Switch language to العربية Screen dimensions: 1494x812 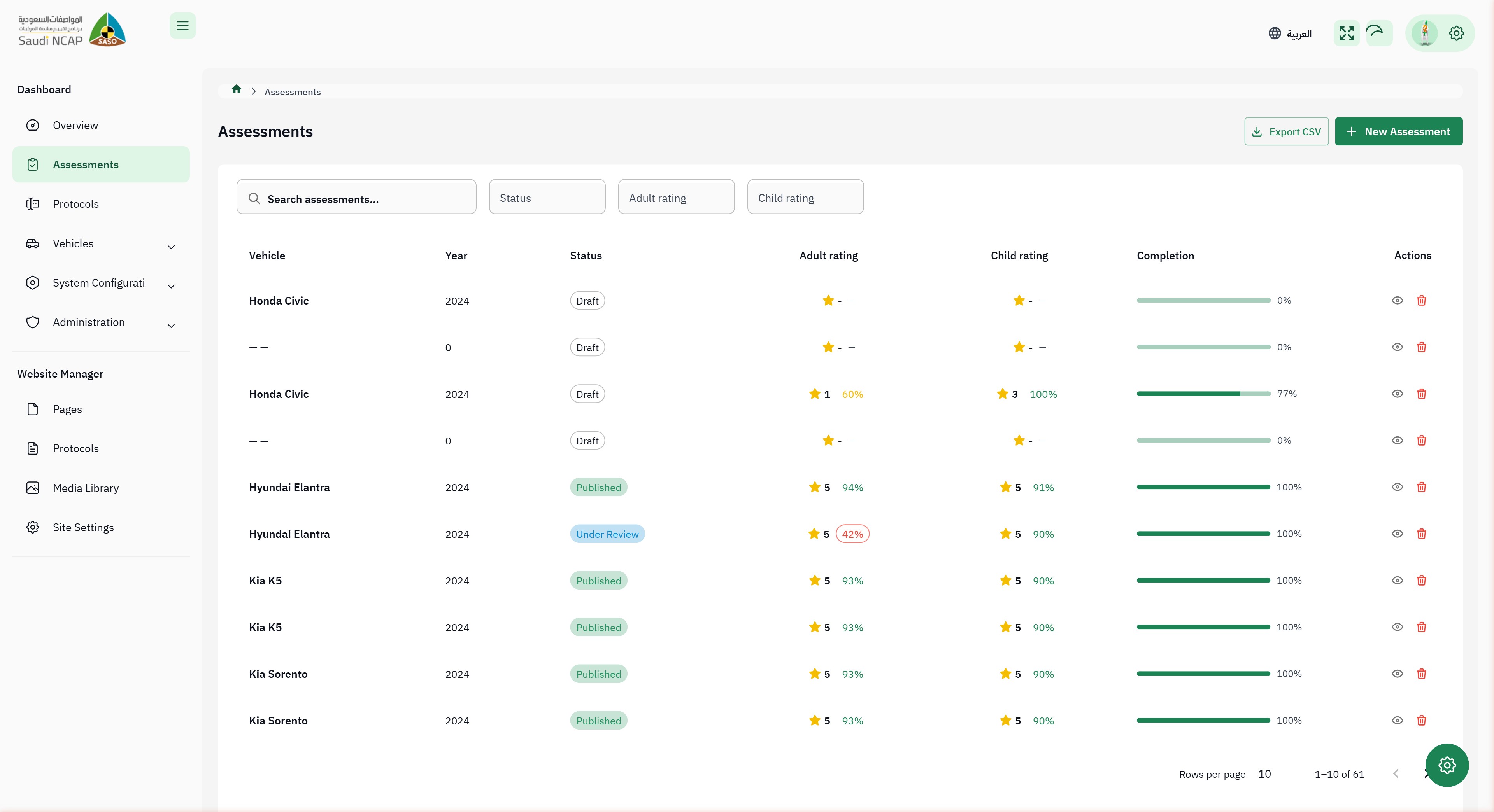pos(1290,33)
